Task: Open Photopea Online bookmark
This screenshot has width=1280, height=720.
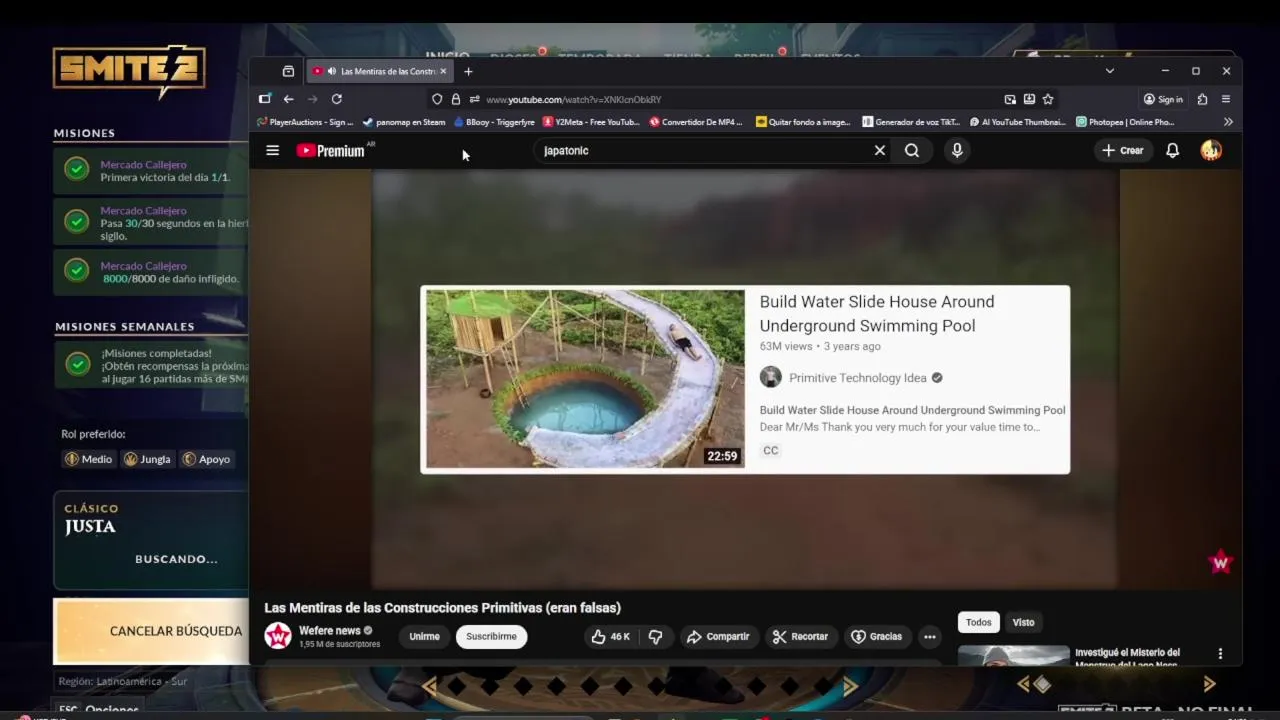Action: click(x=1125, y=122)
